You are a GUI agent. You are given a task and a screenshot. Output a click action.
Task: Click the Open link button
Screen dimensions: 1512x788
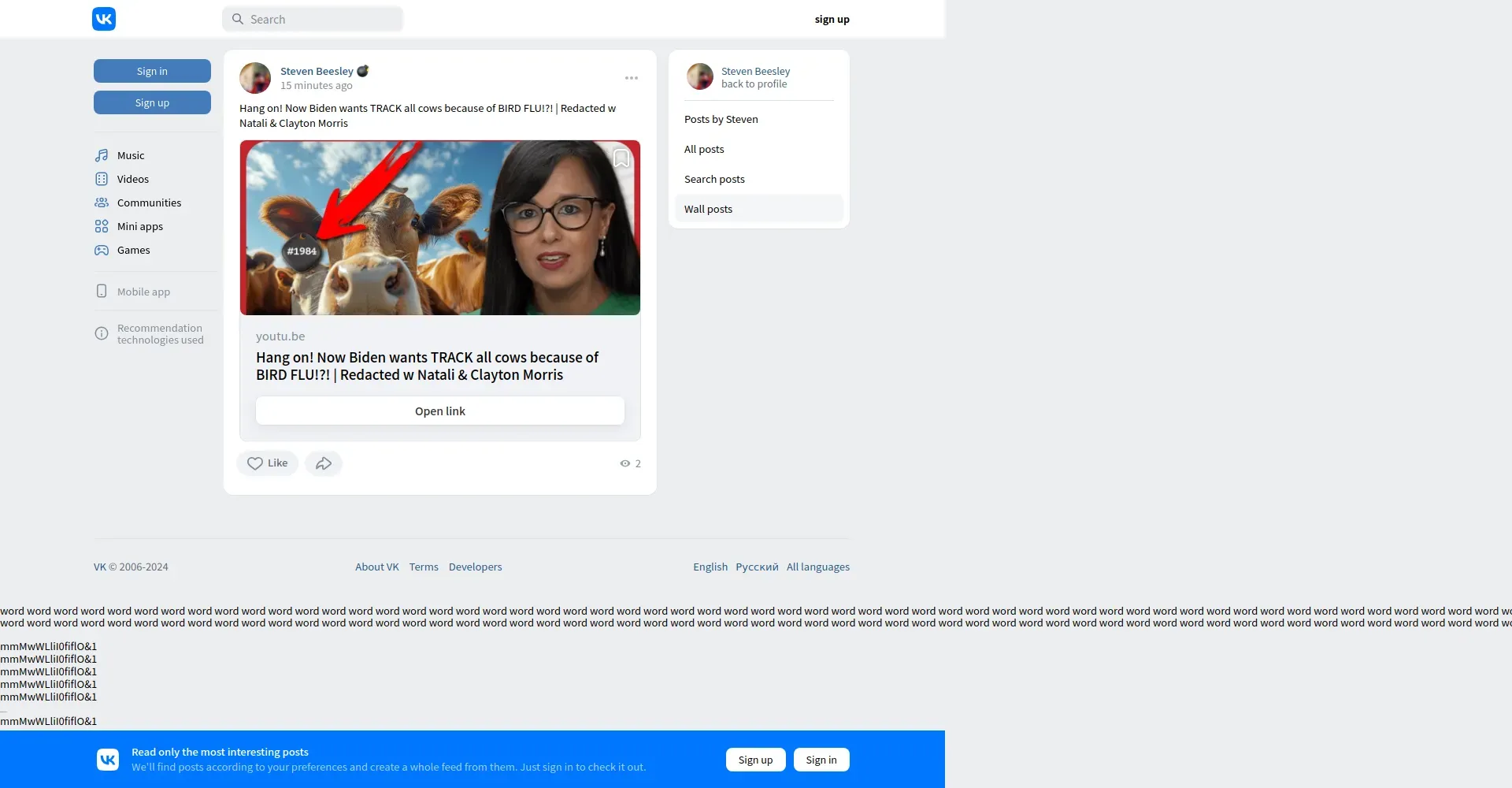coord(440,411)
